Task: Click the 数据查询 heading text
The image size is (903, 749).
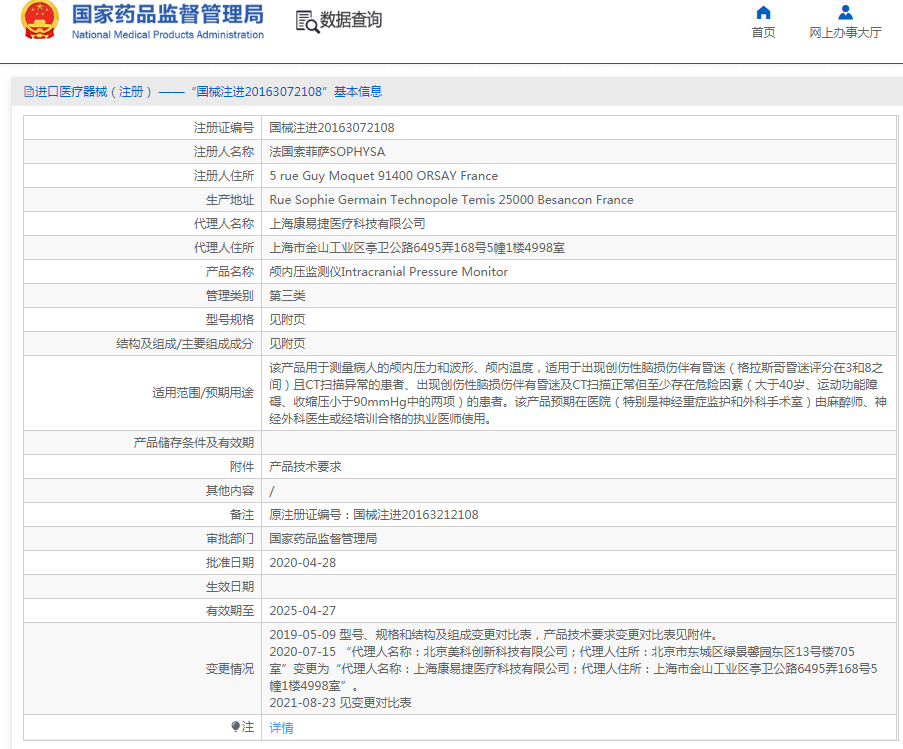Action: tap(351, 21)
